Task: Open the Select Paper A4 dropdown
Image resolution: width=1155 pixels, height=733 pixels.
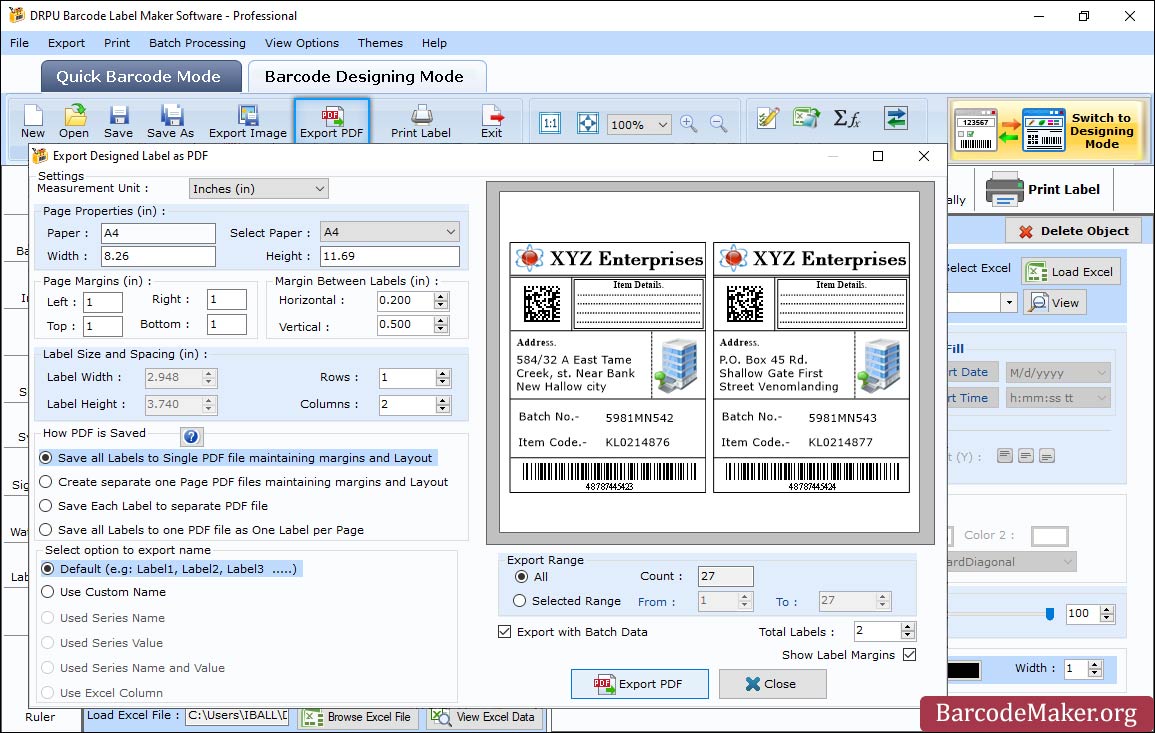Action: (x=390, y=232)
